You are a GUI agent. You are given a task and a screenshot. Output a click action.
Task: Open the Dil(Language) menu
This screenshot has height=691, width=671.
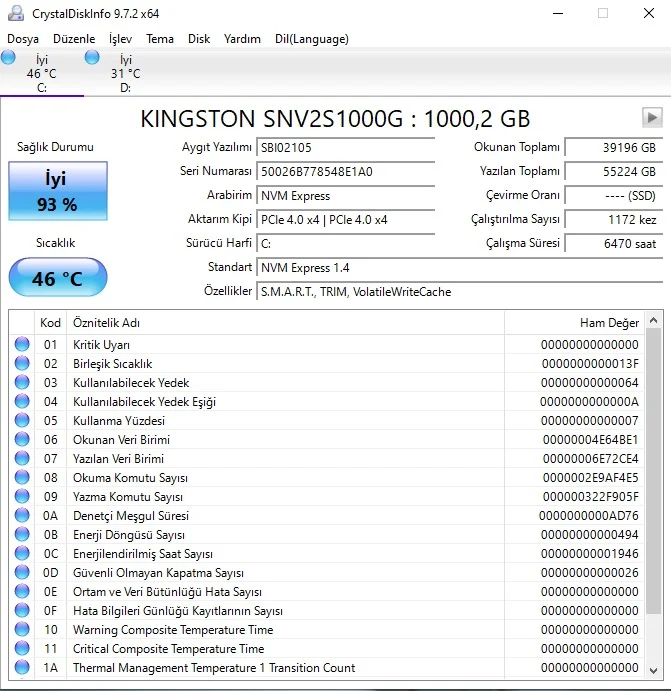(311, 39)
